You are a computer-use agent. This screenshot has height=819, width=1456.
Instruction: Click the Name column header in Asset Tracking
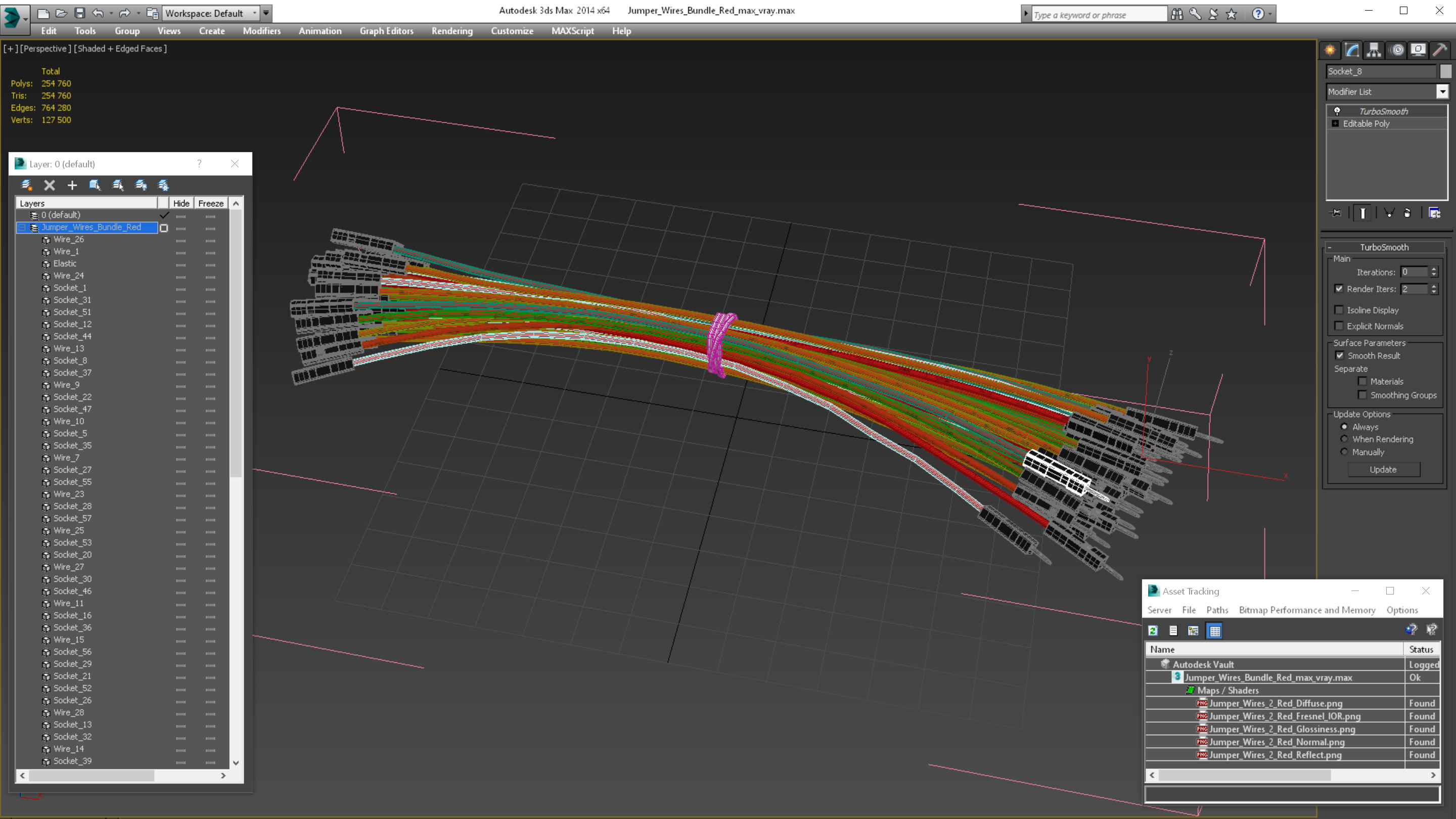(x=1275, y=649)
